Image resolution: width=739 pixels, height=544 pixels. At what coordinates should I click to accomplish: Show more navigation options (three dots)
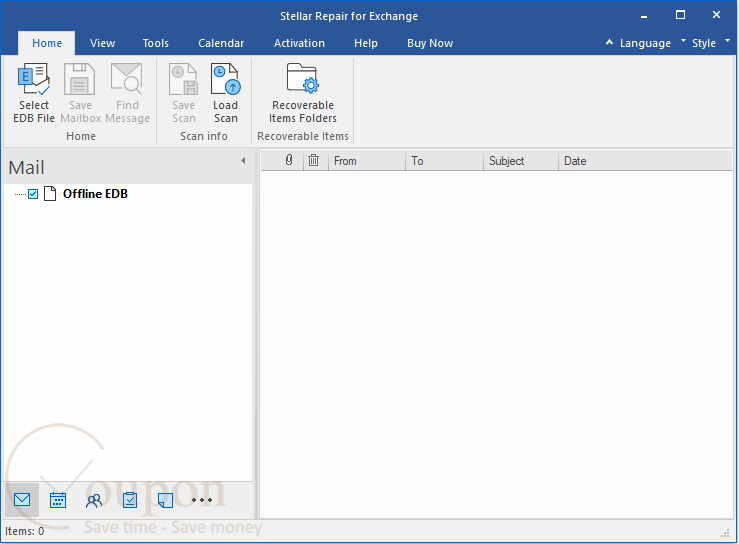(x=202, y=500)
